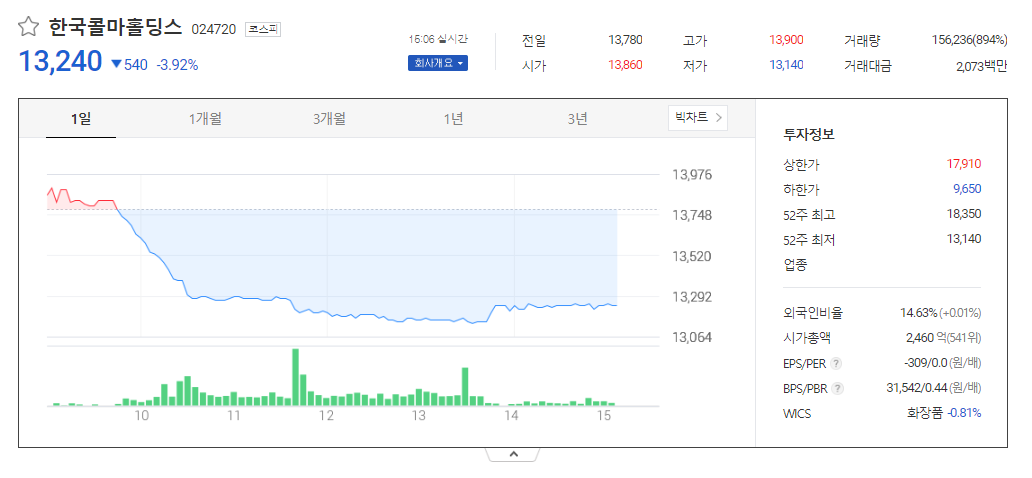Open the 회사개요 dropdown

pos(438,64)
